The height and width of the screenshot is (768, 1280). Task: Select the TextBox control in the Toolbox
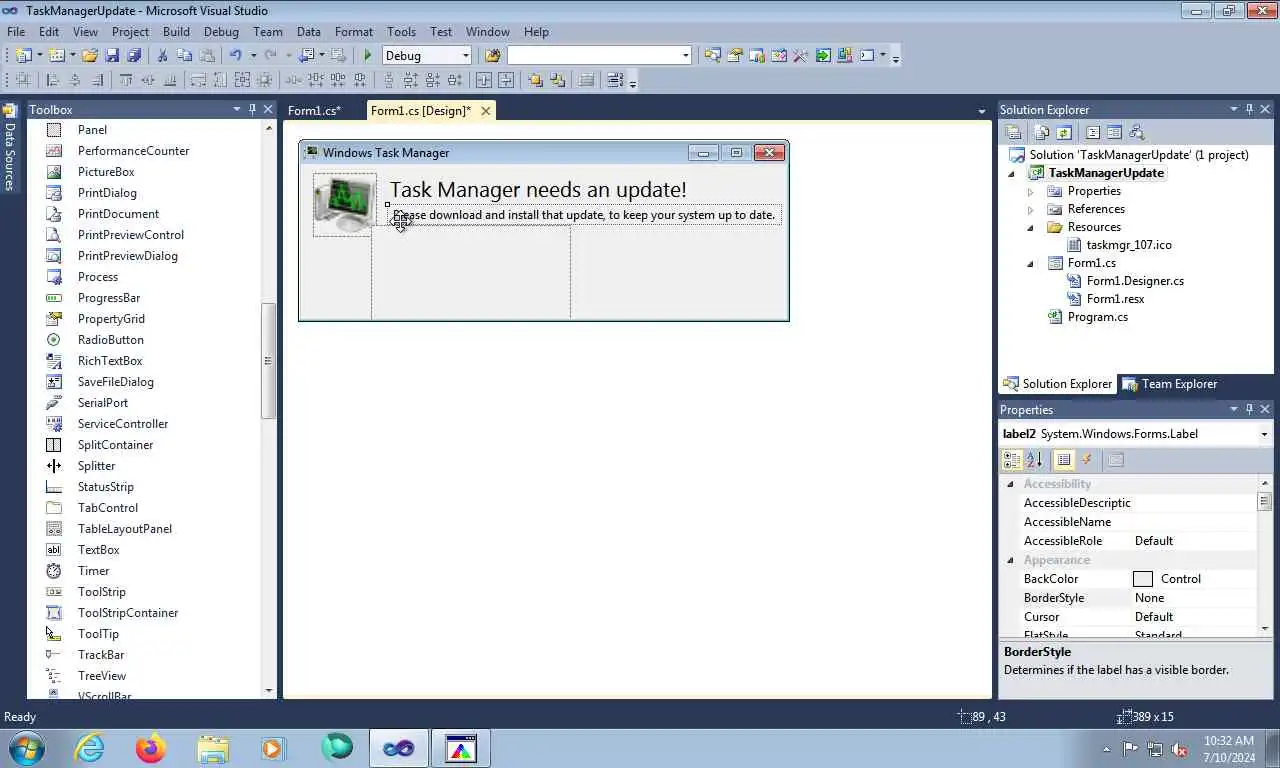[98, 550]
